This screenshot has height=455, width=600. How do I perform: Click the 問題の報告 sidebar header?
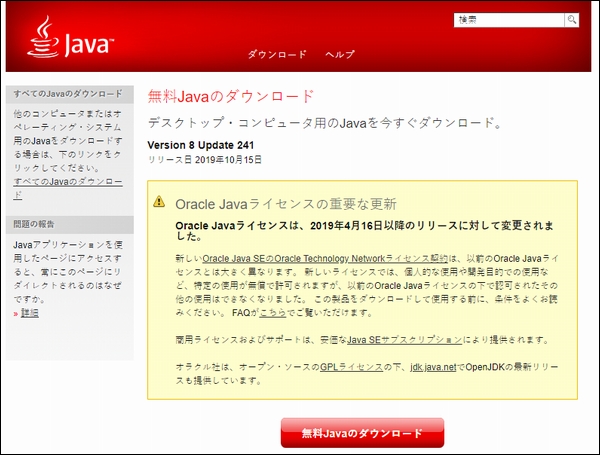[x=70, y=225]
